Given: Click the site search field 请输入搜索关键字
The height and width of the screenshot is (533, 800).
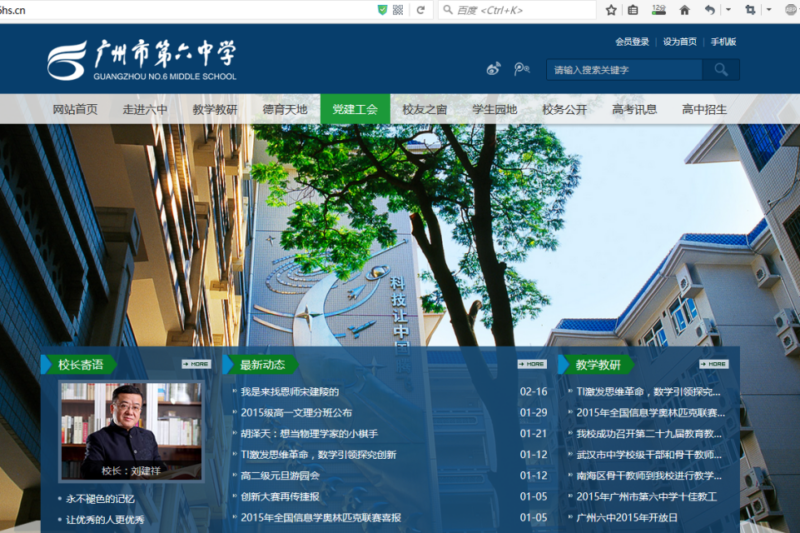Looking at the screenshot, I should click(624, 70).
